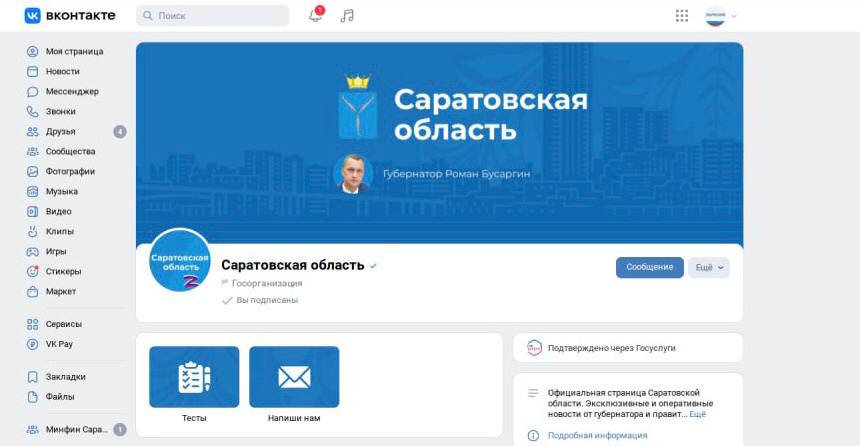Open the Напиши нам envelope tile
This screenshot has height=446, width=860.
click(294, 377)
